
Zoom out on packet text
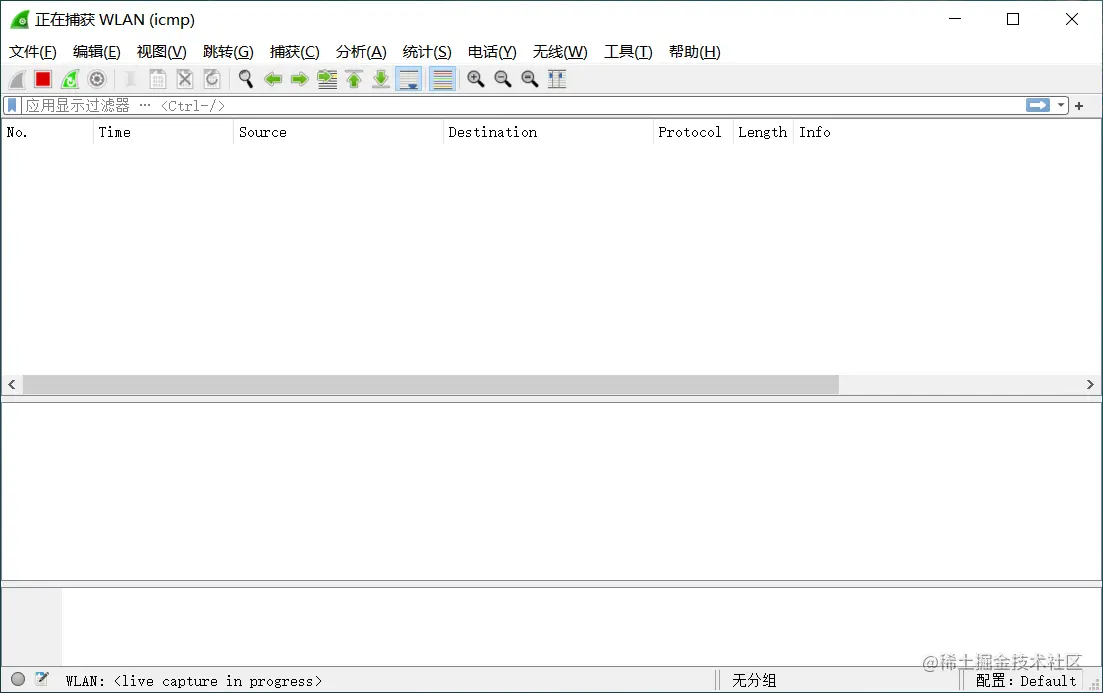pos(502,80)
